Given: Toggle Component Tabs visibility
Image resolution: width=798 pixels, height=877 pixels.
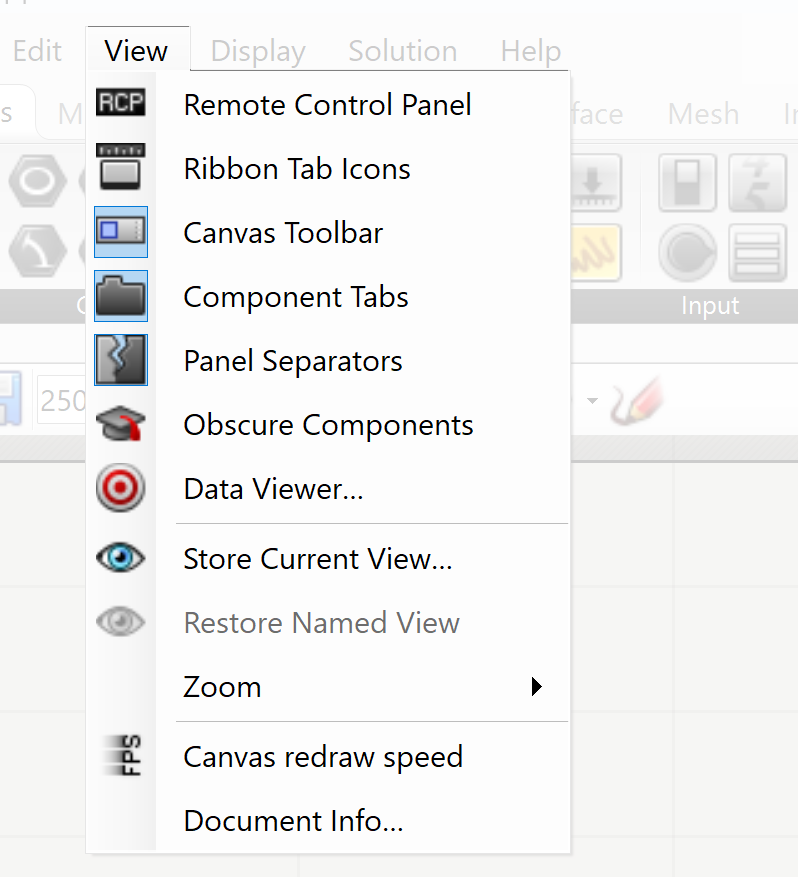Looking at the screenshot, I should click(296, 297).
